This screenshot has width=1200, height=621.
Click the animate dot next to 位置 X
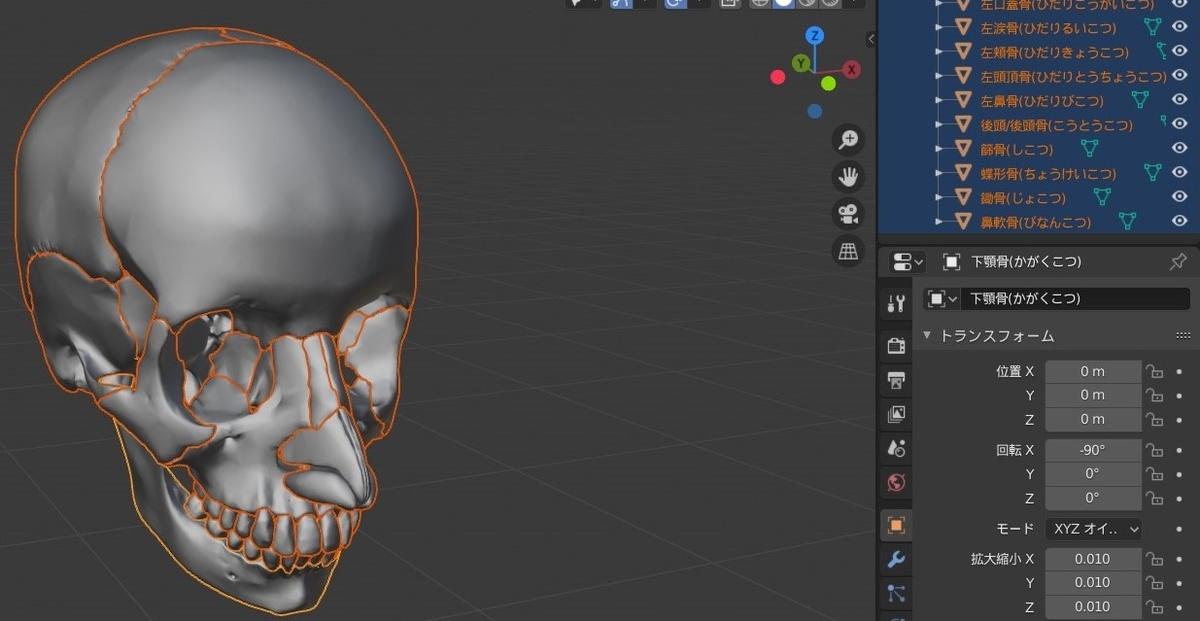[1180, 371]
